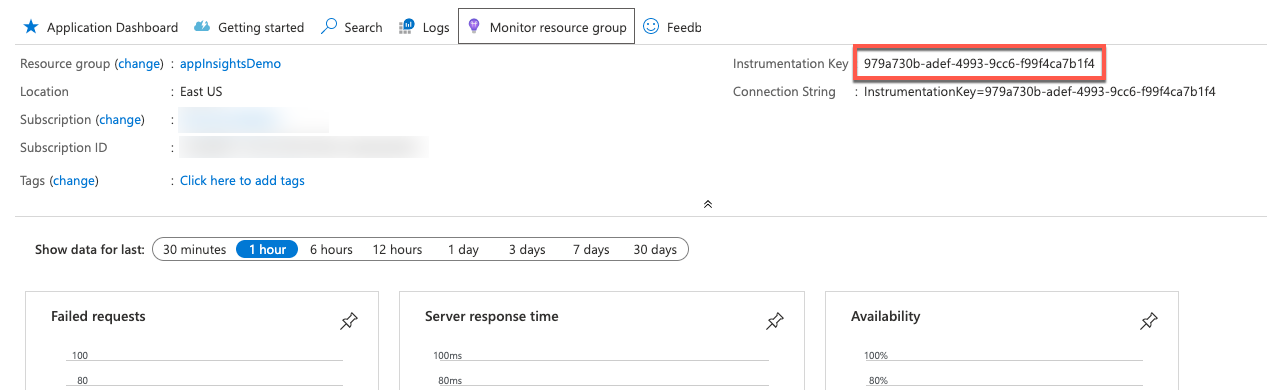Click the Instrumentation Key label
Viewport: 1267px width, 390px height.
point(791,63)
